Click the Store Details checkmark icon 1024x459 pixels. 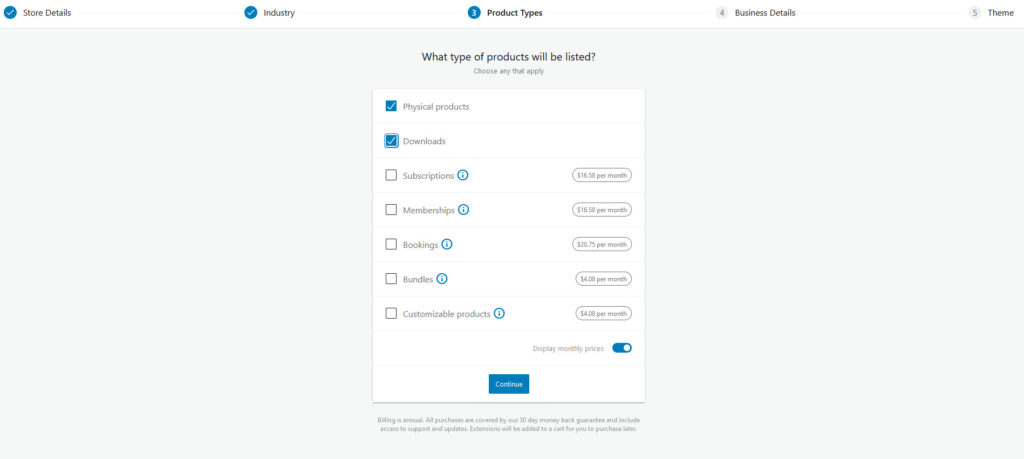pyautogui.click(x=10, y=12)
